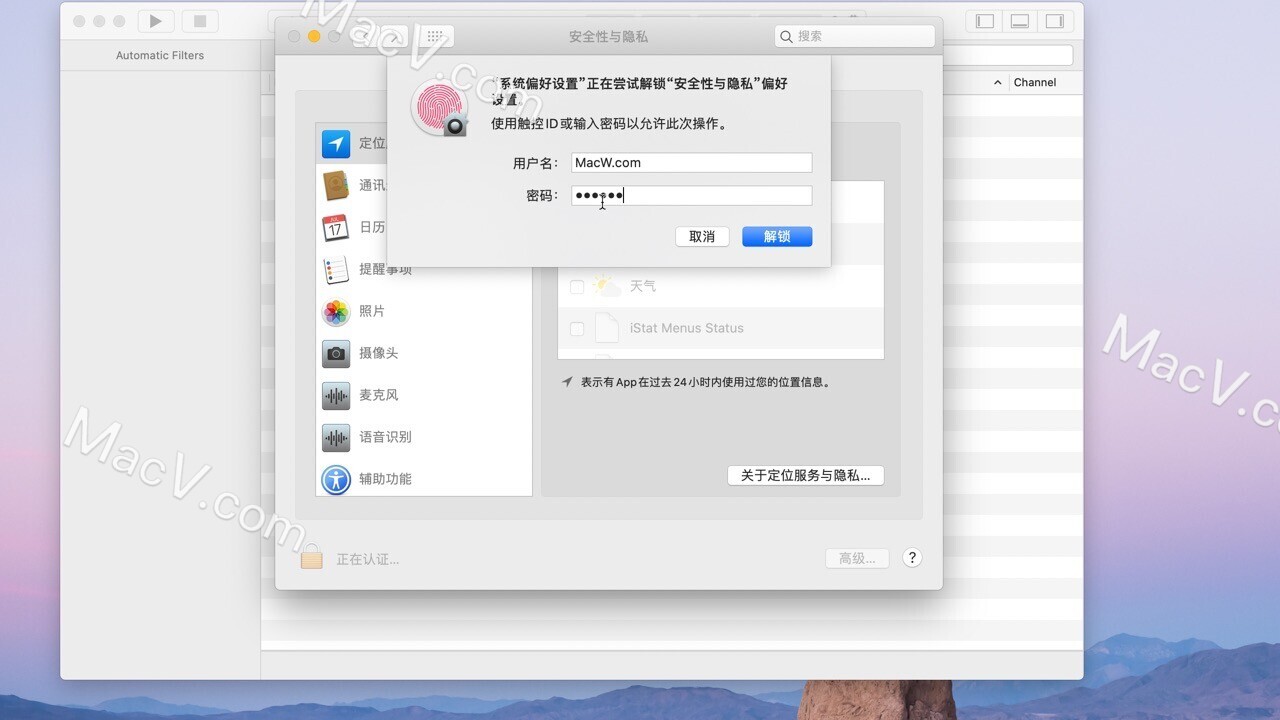Screen dimensions: 1280x720
Task: Select the 定位 location services icon in the sidebar
Action: (336, 144)
